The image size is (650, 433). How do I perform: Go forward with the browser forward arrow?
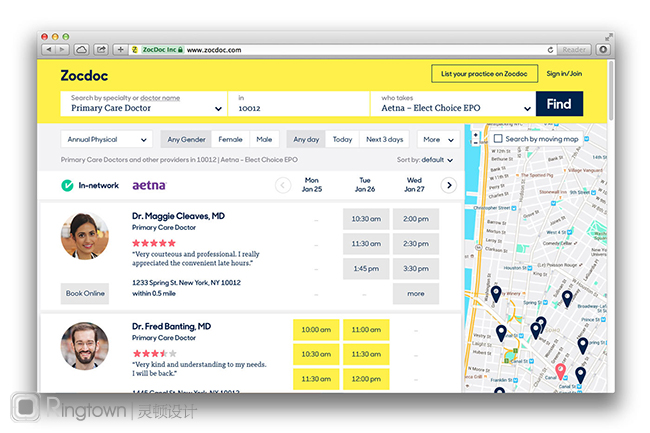[62, 50]
